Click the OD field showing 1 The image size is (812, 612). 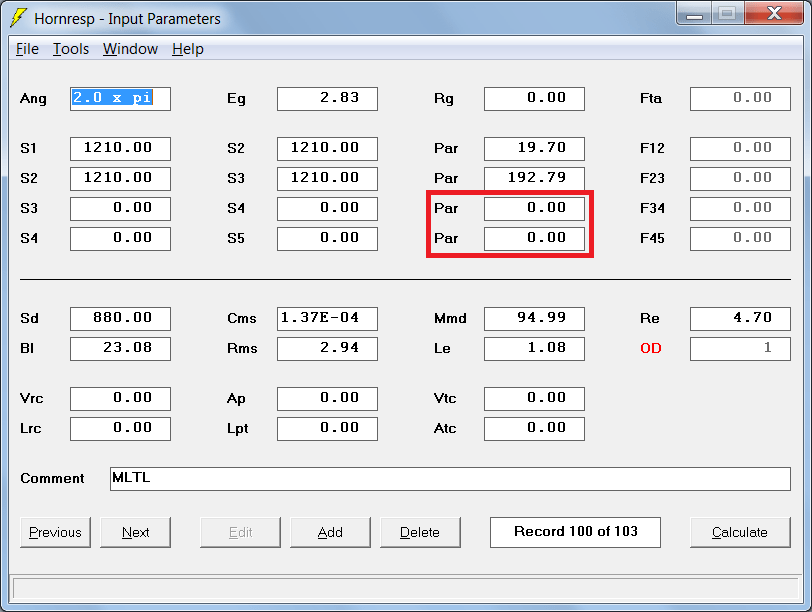pos(741,348)
